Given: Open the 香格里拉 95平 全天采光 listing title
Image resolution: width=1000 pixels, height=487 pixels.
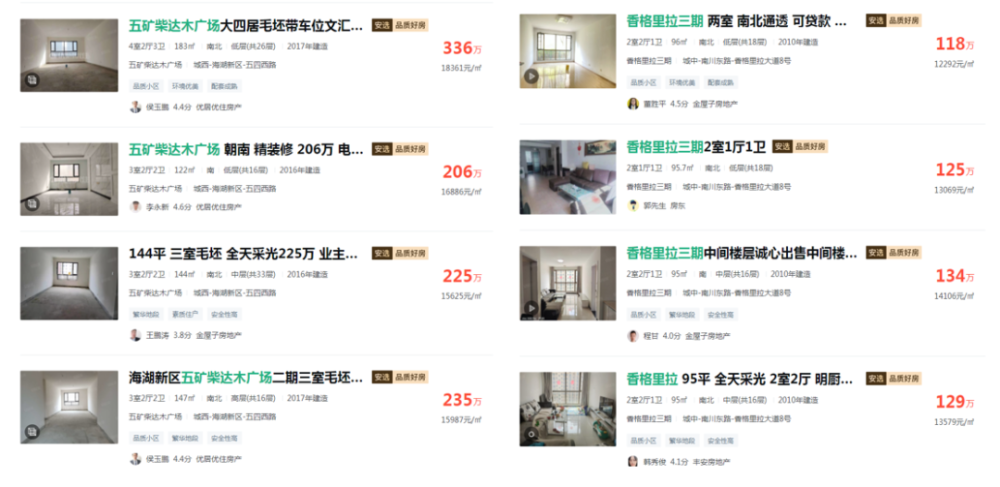Looking at the screenshot, I should point(740,379).
